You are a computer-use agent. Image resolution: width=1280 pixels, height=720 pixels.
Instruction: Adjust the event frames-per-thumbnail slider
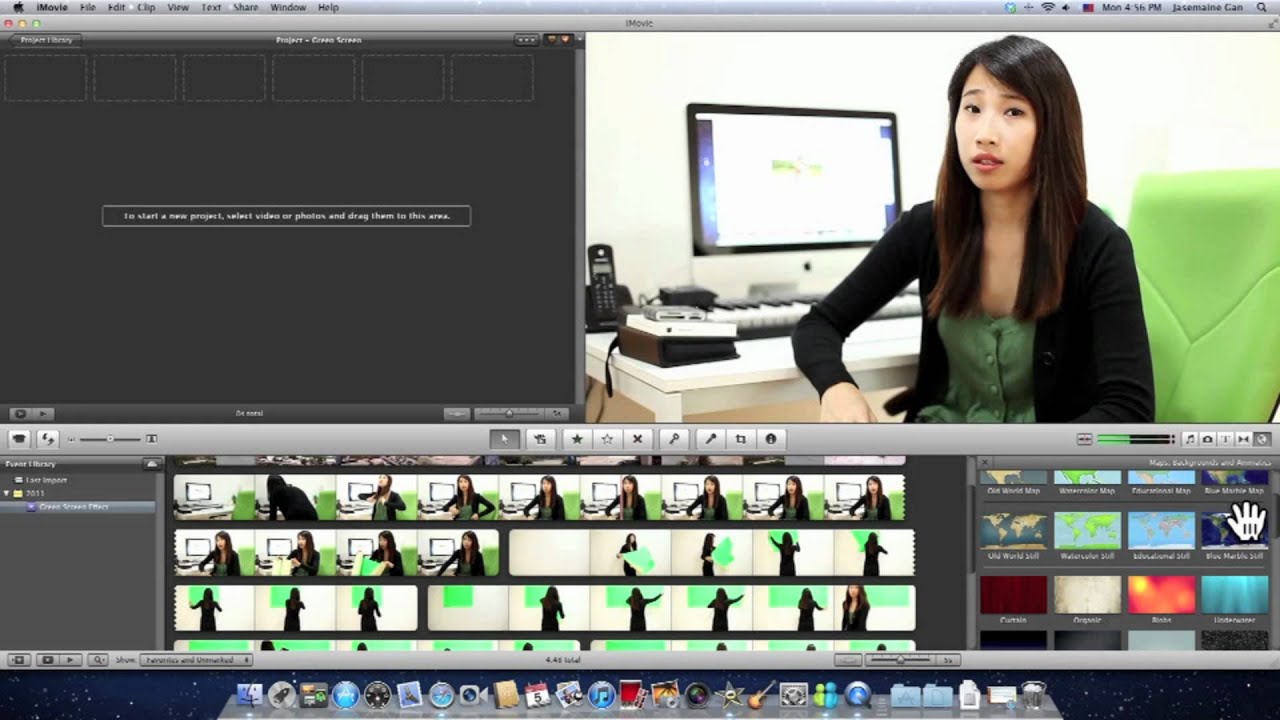[900, 660]
